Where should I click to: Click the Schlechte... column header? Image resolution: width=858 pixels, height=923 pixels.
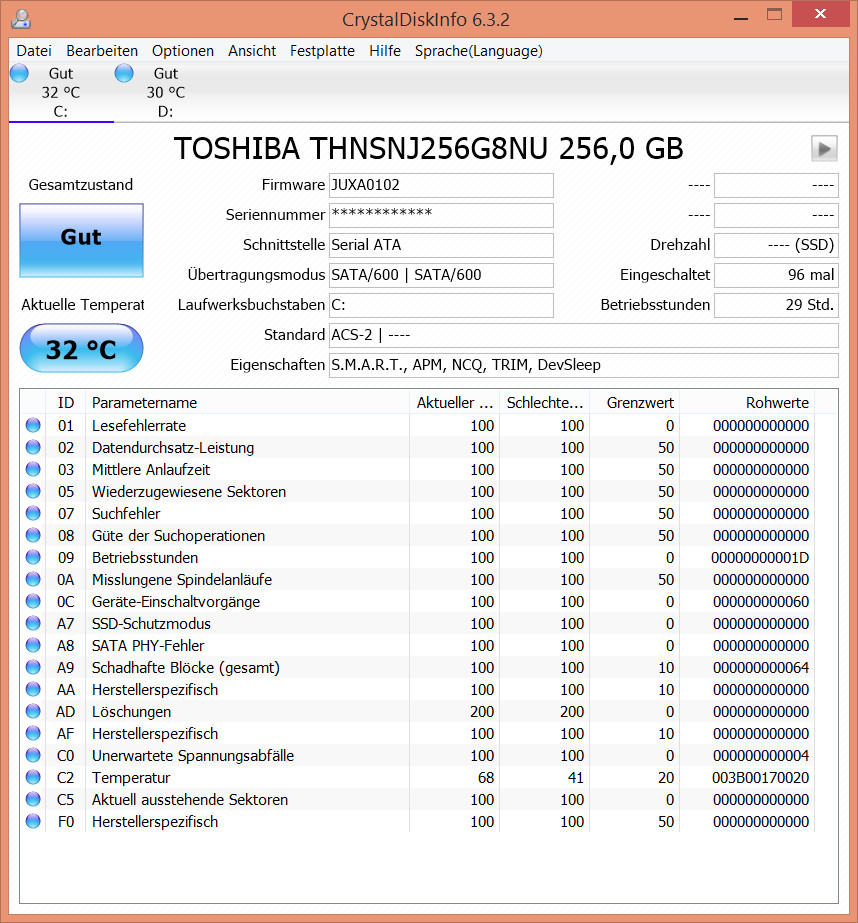click(x=544, y=403)
